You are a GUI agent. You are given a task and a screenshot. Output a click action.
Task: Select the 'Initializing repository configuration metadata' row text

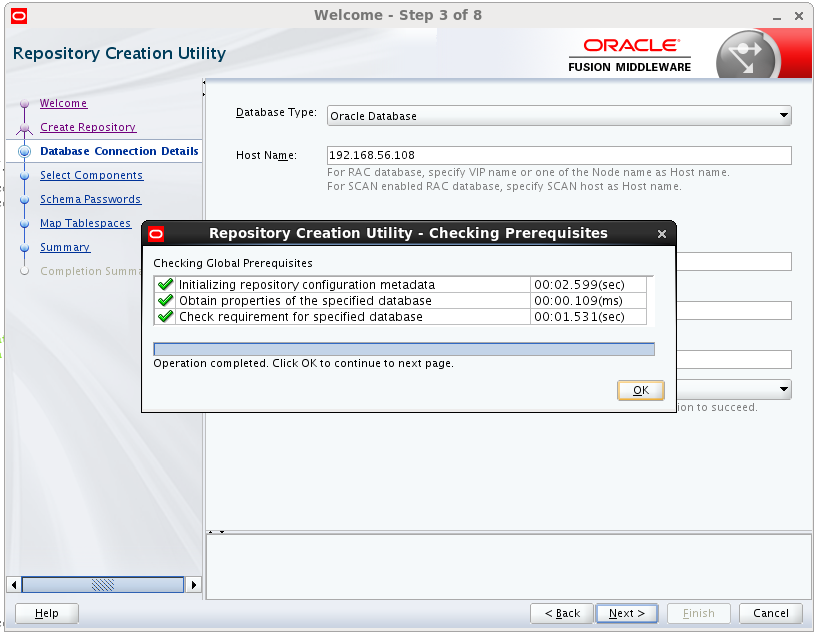307,285
